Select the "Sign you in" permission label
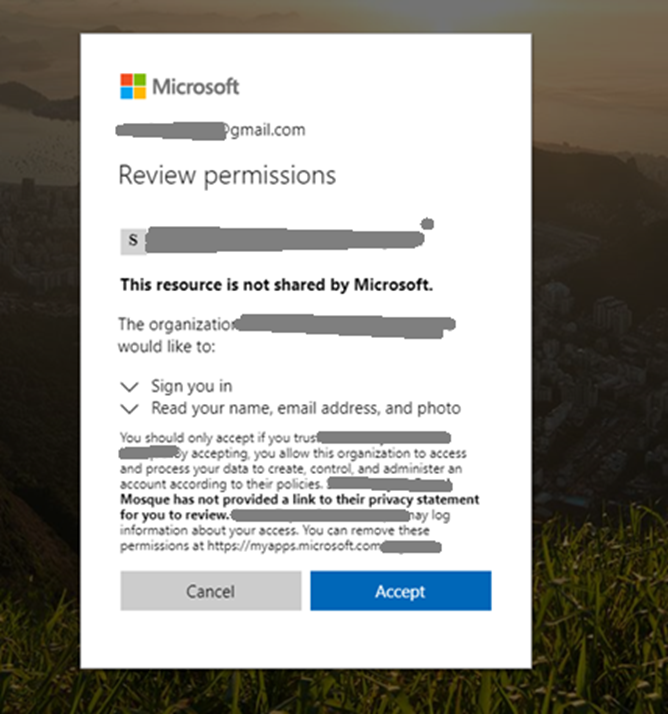The image size is (668, 714). [192, 386]
